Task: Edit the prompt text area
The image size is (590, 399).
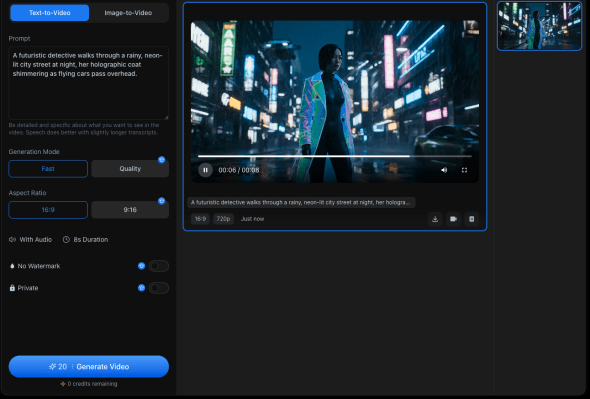Action: tap(88, 83)
